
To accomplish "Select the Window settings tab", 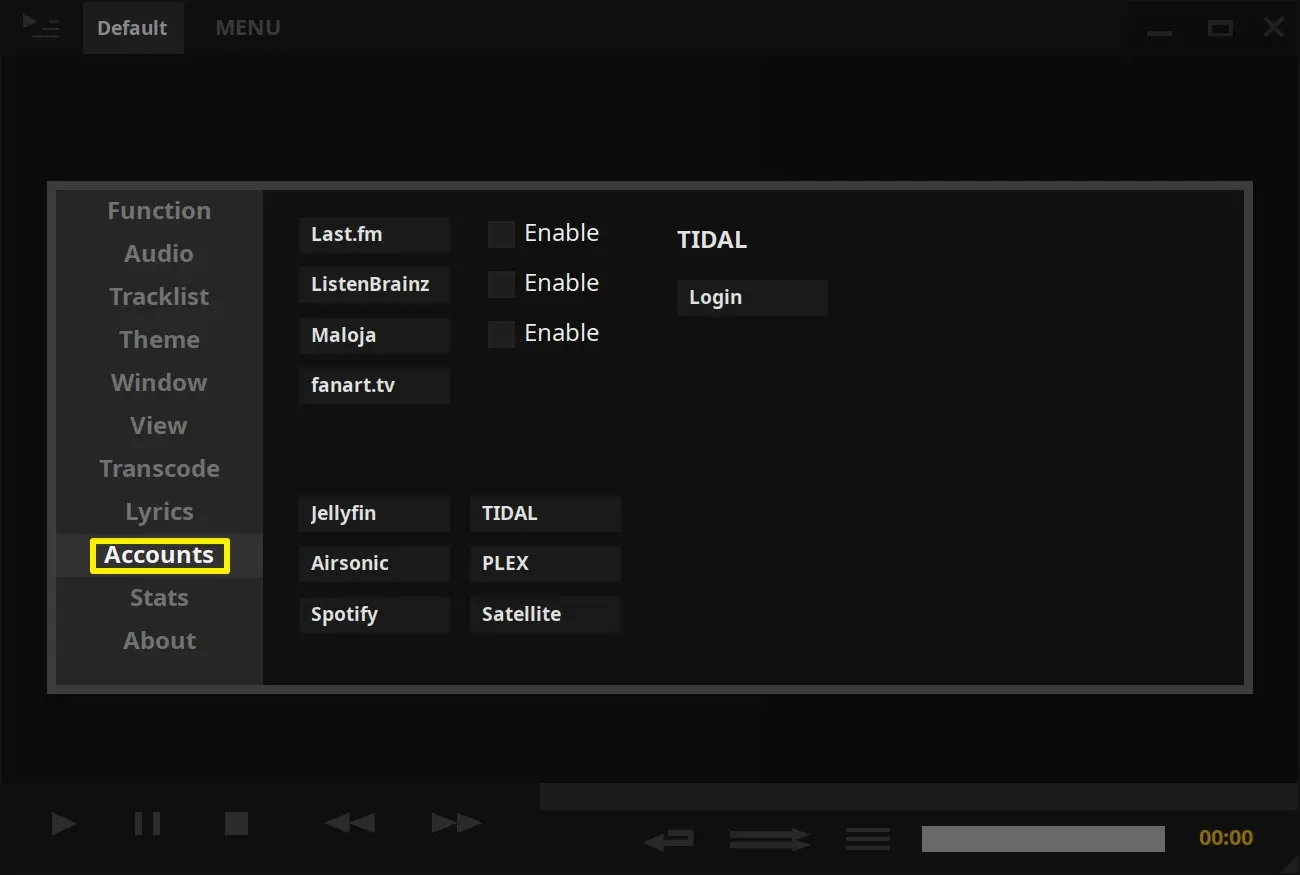I will pos(159,383).
